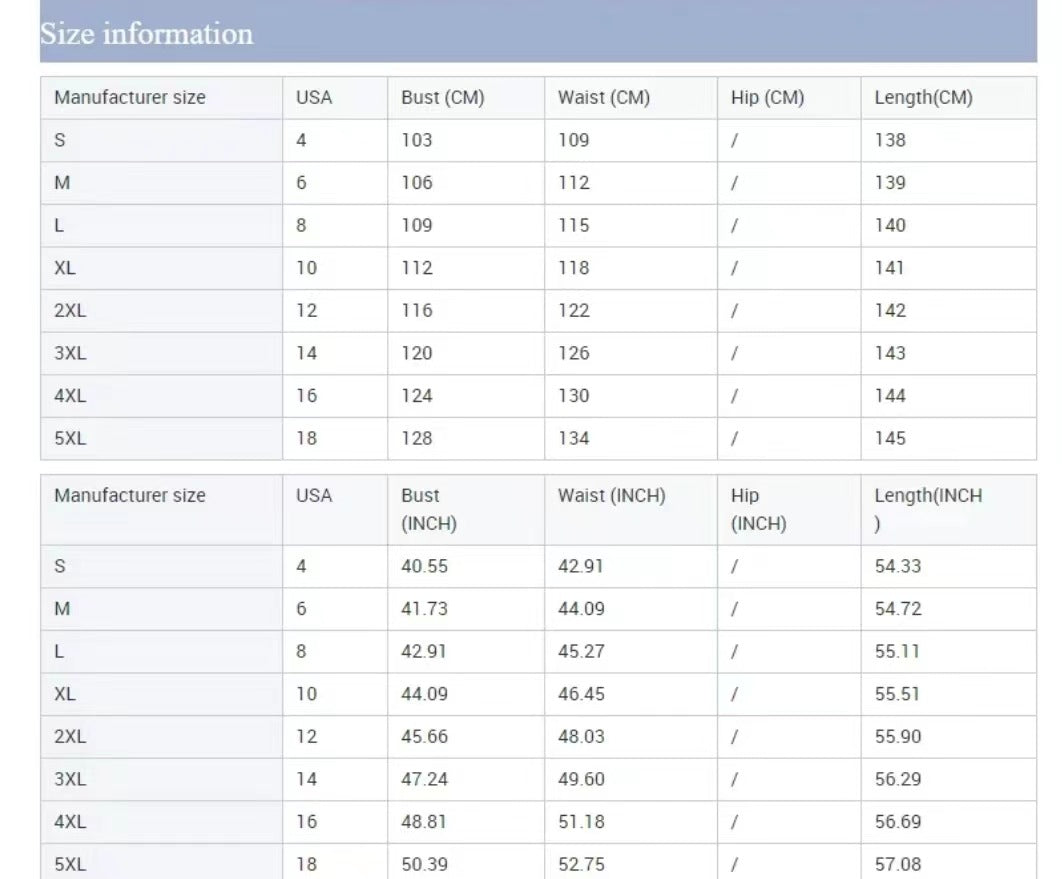Click the Hip (INCH) column header
This screenshot has width=1062, height=879.
tap(758, 509)
